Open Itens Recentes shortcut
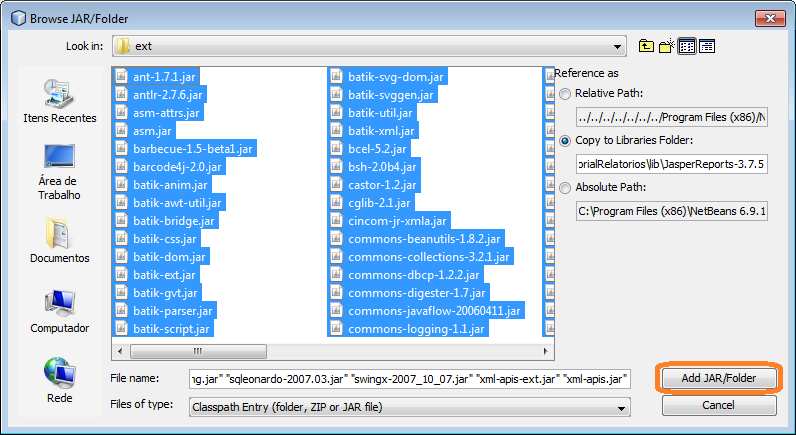Screen dimensions: 796x435 coord(59,101)
